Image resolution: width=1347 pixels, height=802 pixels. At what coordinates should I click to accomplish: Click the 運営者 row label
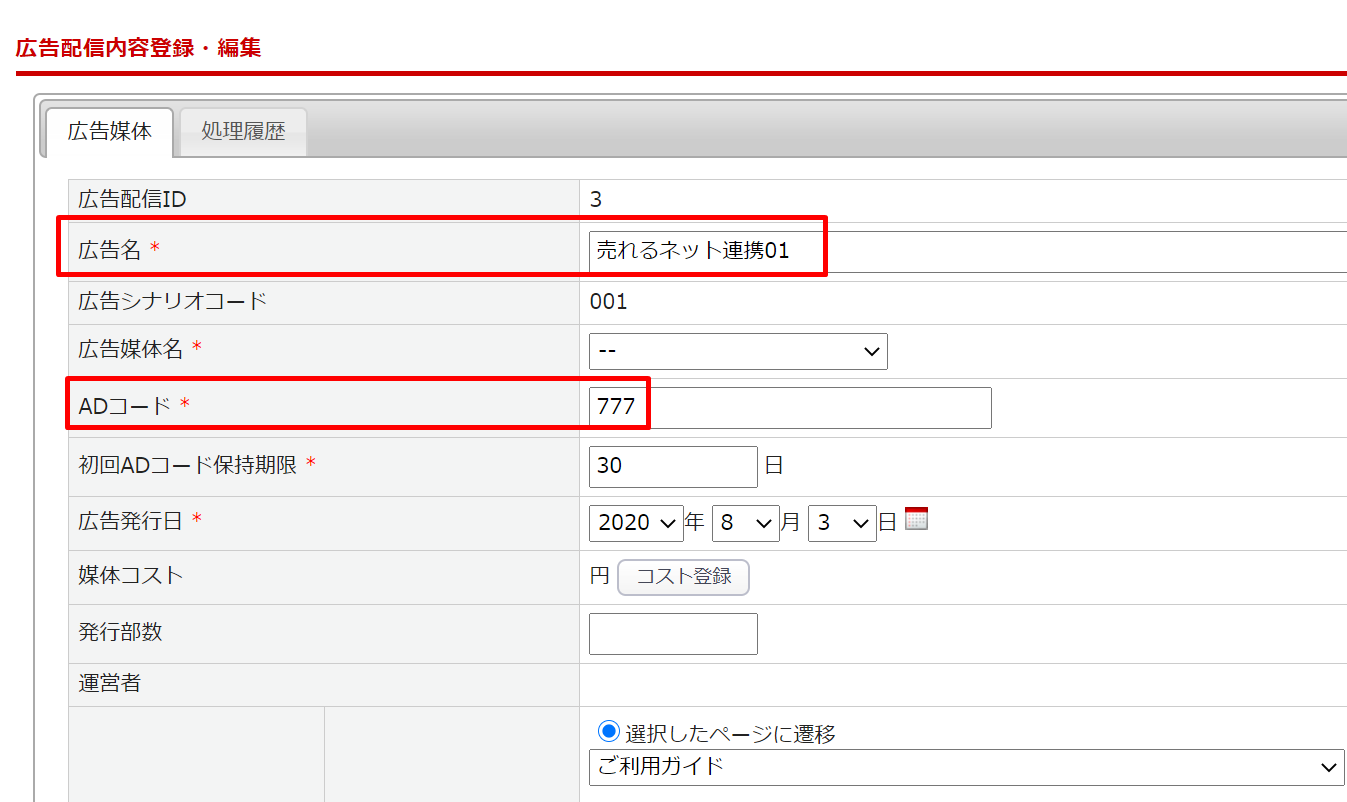(110, 684)
